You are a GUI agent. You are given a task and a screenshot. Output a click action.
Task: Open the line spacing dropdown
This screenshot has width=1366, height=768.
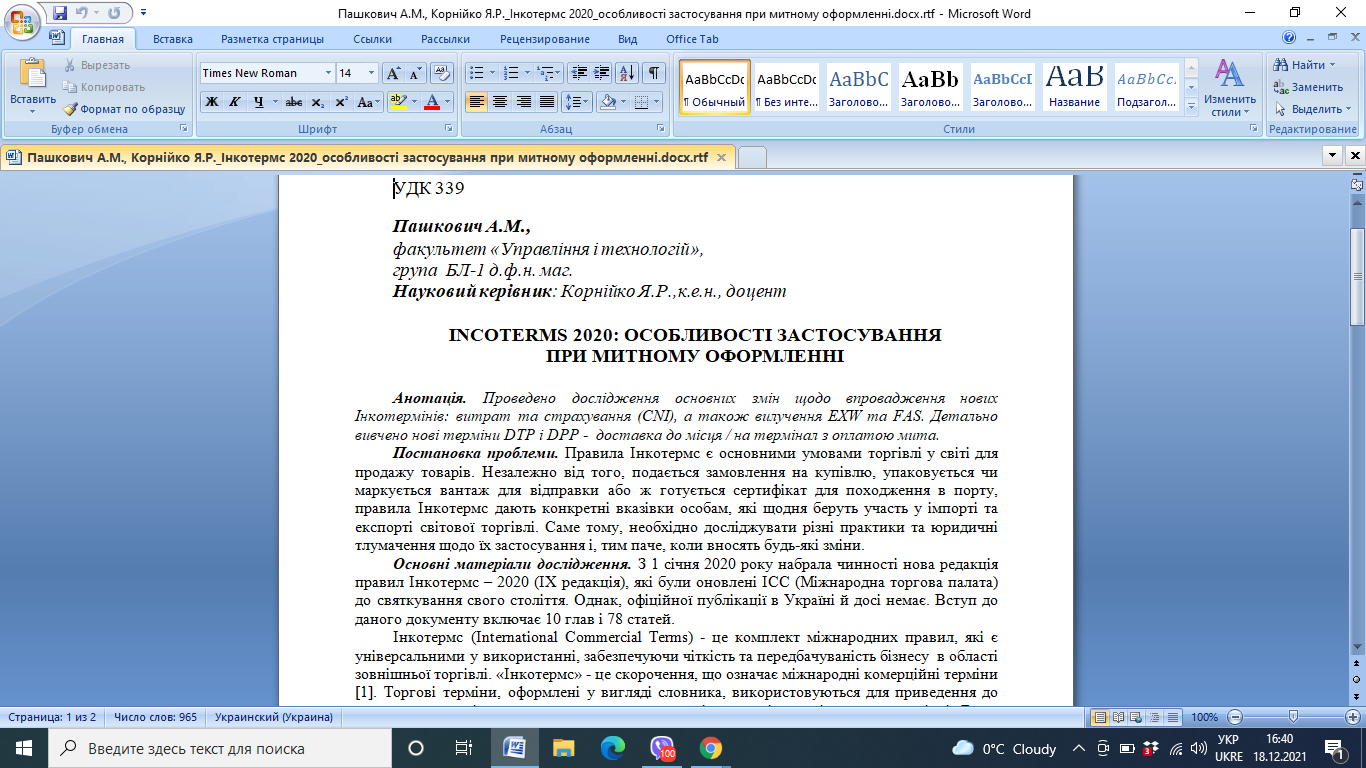(x=577, y=102)
